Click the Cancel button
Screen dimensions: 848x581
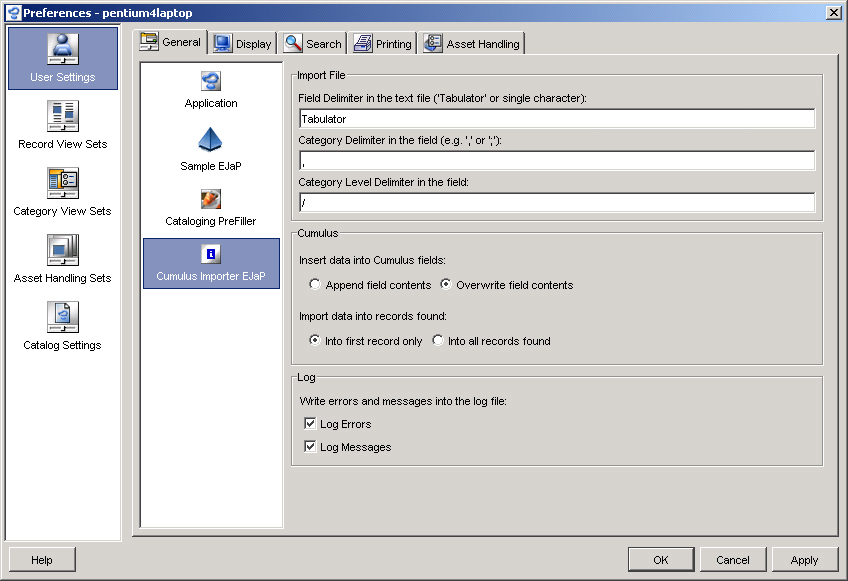[x=733, y=559]
